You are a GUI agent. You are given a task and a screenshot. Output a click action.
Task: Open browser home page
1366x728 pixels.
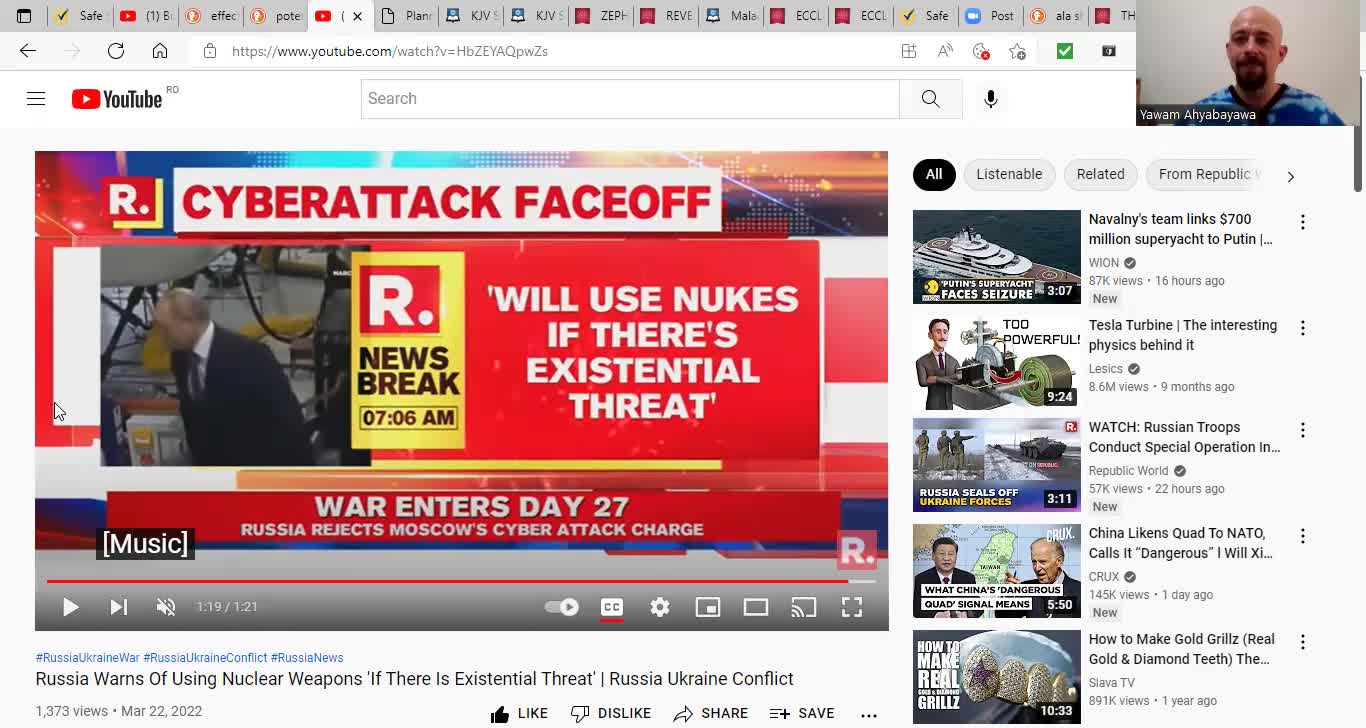(160, 51)
